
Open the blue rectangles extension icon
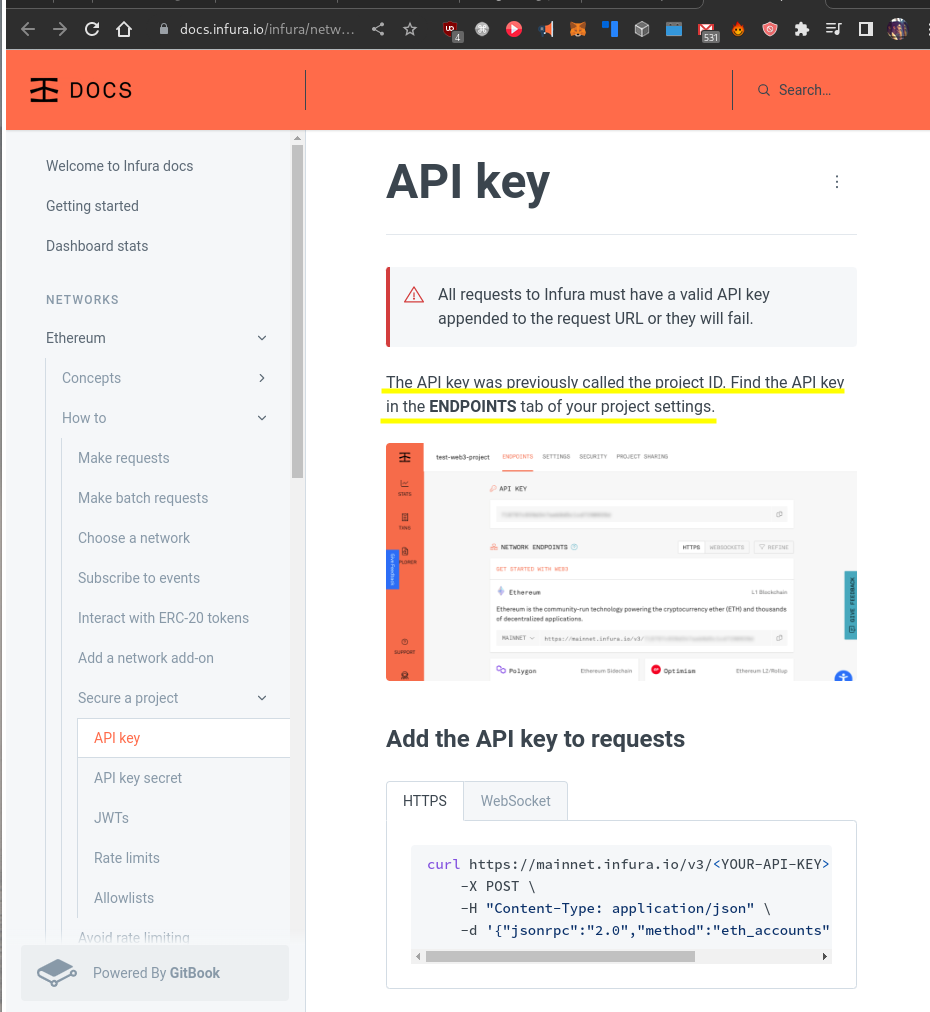pos(610,29)
